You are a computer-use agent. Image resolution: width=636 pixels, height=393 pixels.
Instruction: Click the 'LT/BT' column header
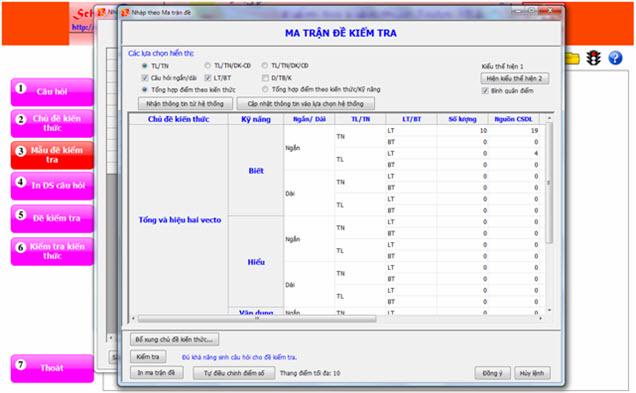point(411,119)
